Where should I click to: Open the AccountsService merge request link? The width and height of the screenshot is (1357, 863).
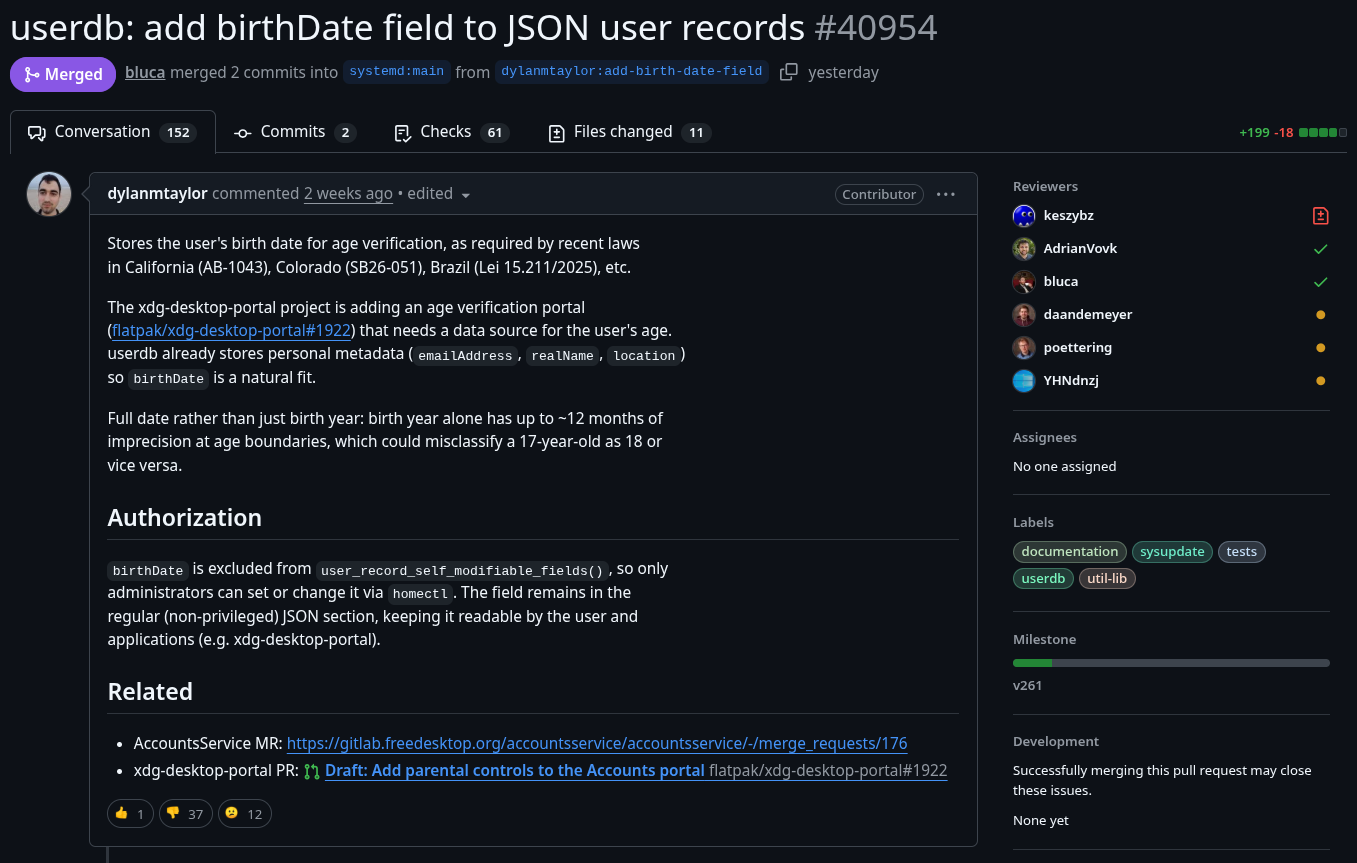596,743
